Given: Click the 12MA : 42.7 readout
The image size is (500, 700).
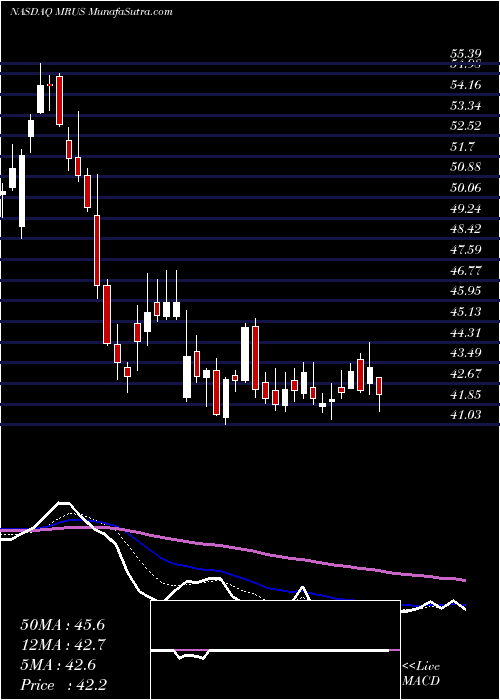Looking at the screenshot, I should tap(62, 645).
